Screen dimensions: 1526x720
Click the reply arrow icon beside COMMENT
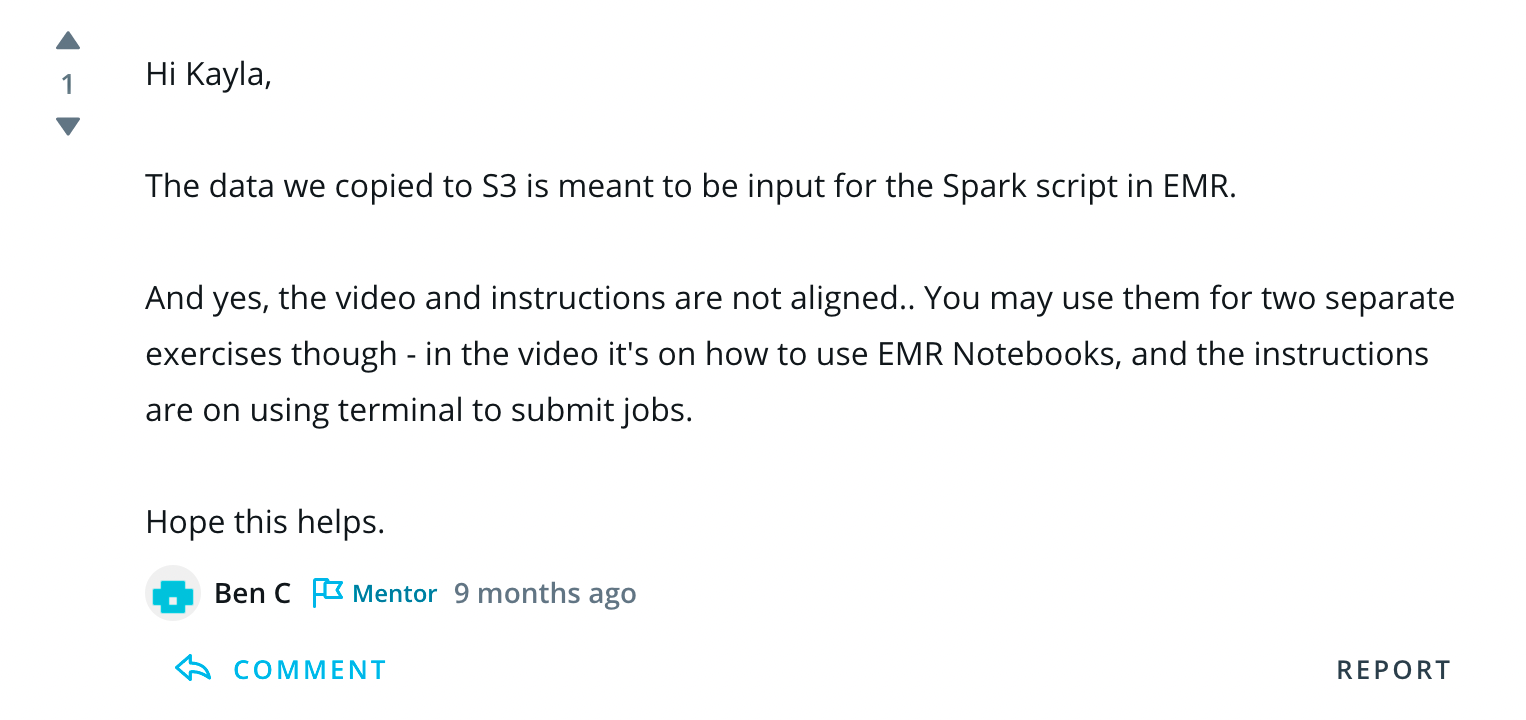[193, 669]
